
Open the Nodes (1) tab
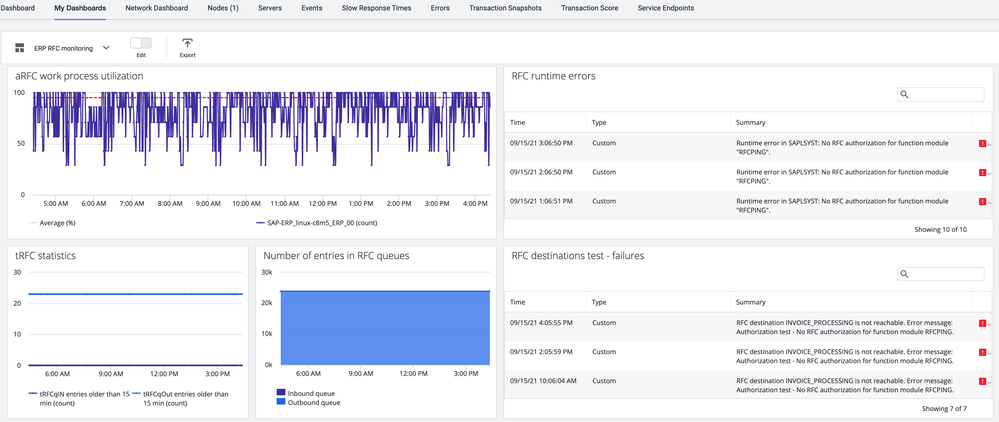[223, 8]
